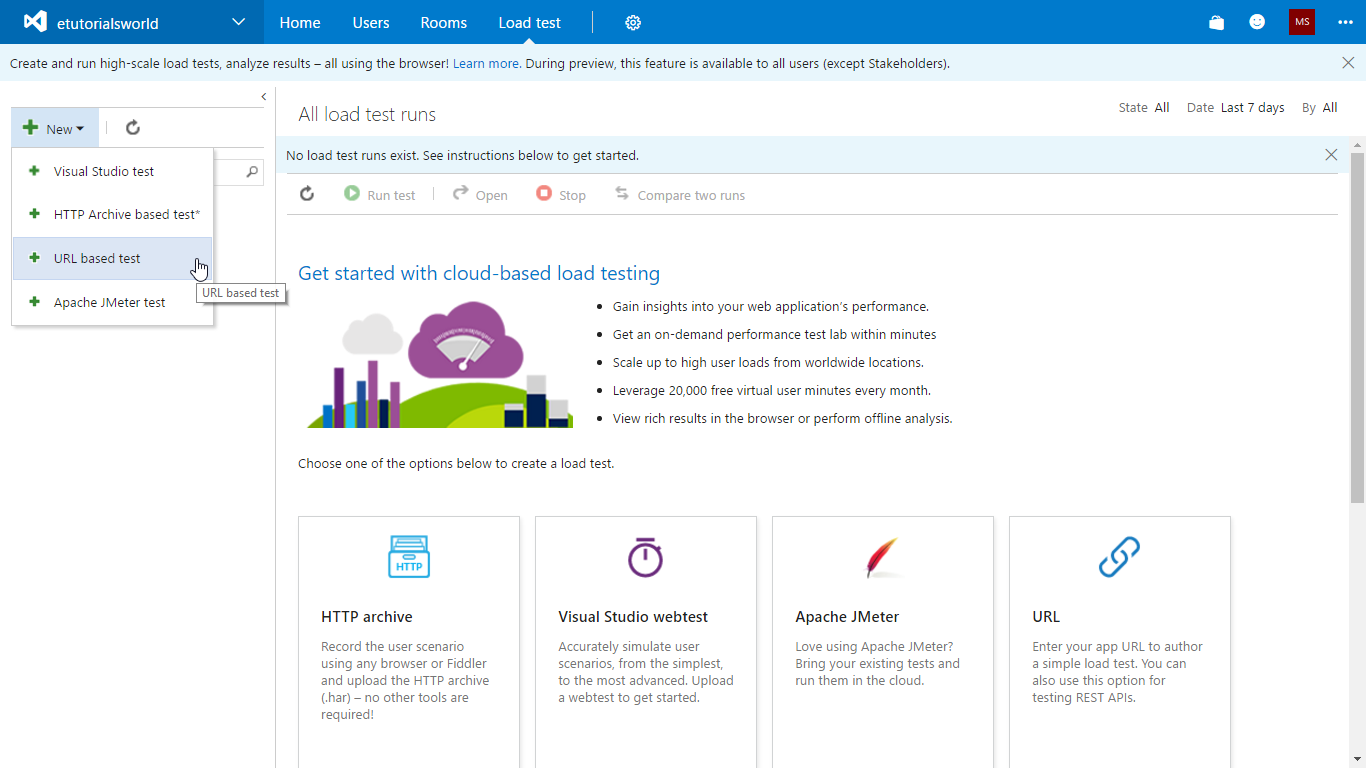
Task: Choose HTTP Archive based test item
Action: [x=112, y=214]
